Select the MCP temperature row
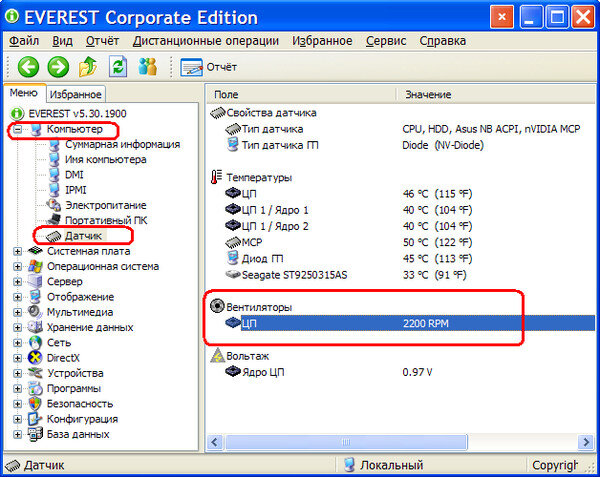Screen dimensions: 600x477 click(x=348, y=243)
